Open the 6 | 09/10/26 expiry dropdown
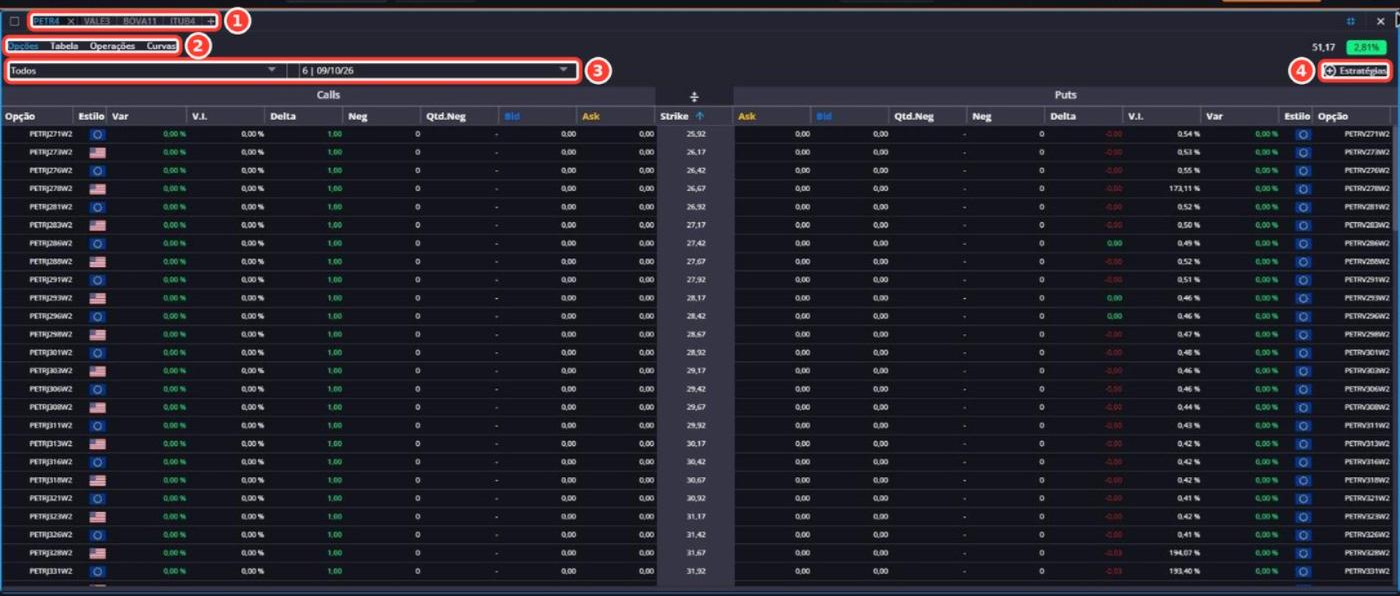 point(437,71)
